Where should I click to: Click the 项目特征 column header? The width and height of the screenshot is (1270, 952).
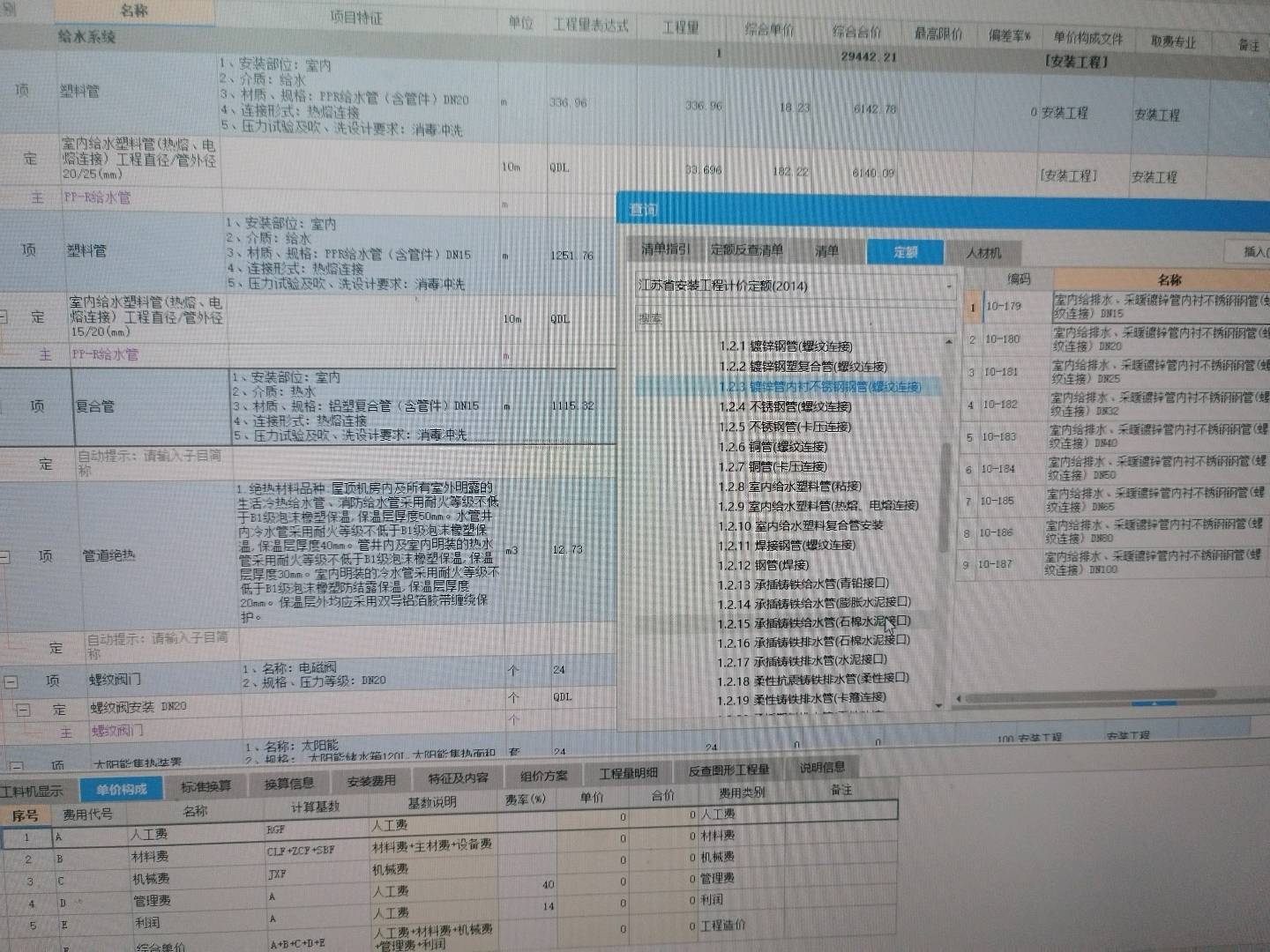[x=356, y=19]
